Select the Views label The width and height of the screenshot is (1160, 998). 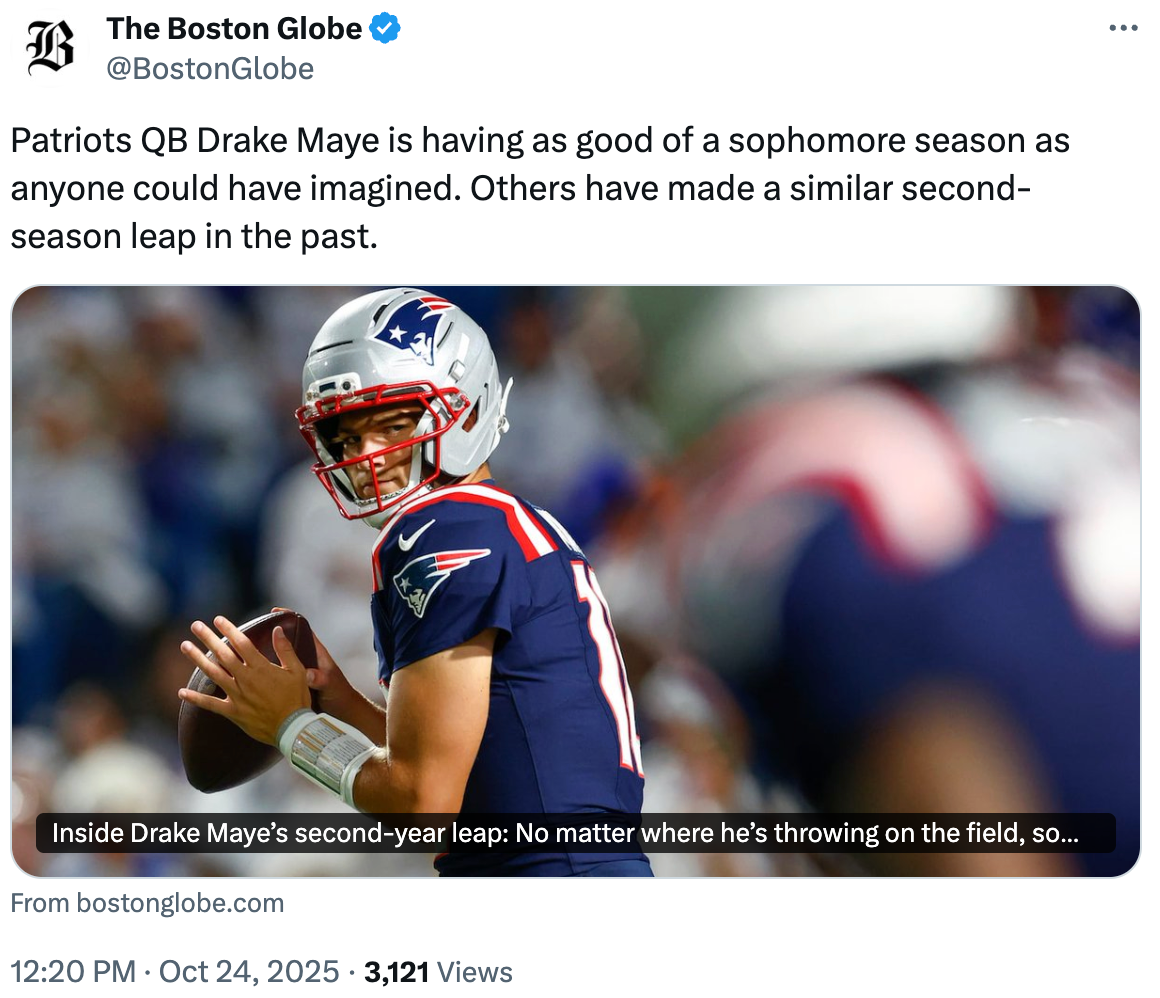[x=474, y=971]
